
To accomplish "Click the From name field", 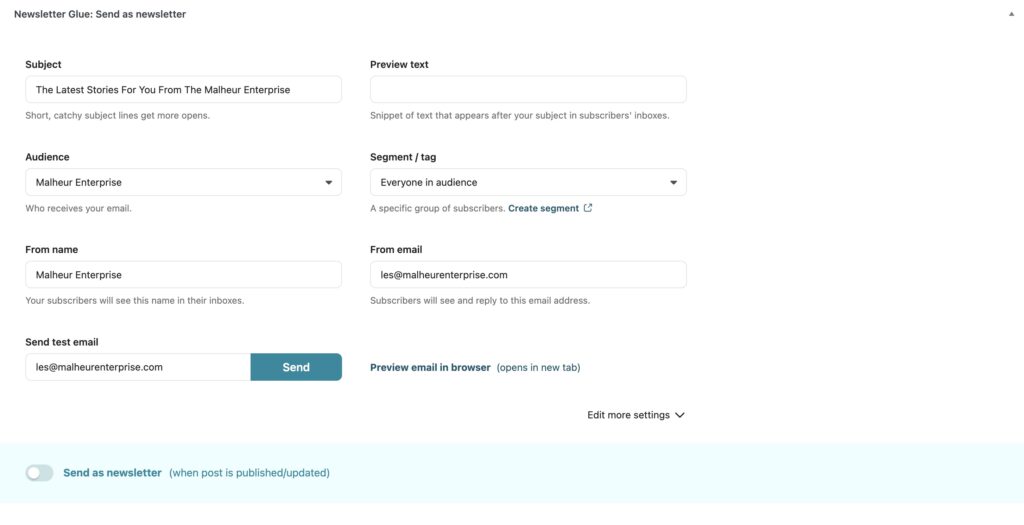I will point(183,275).
